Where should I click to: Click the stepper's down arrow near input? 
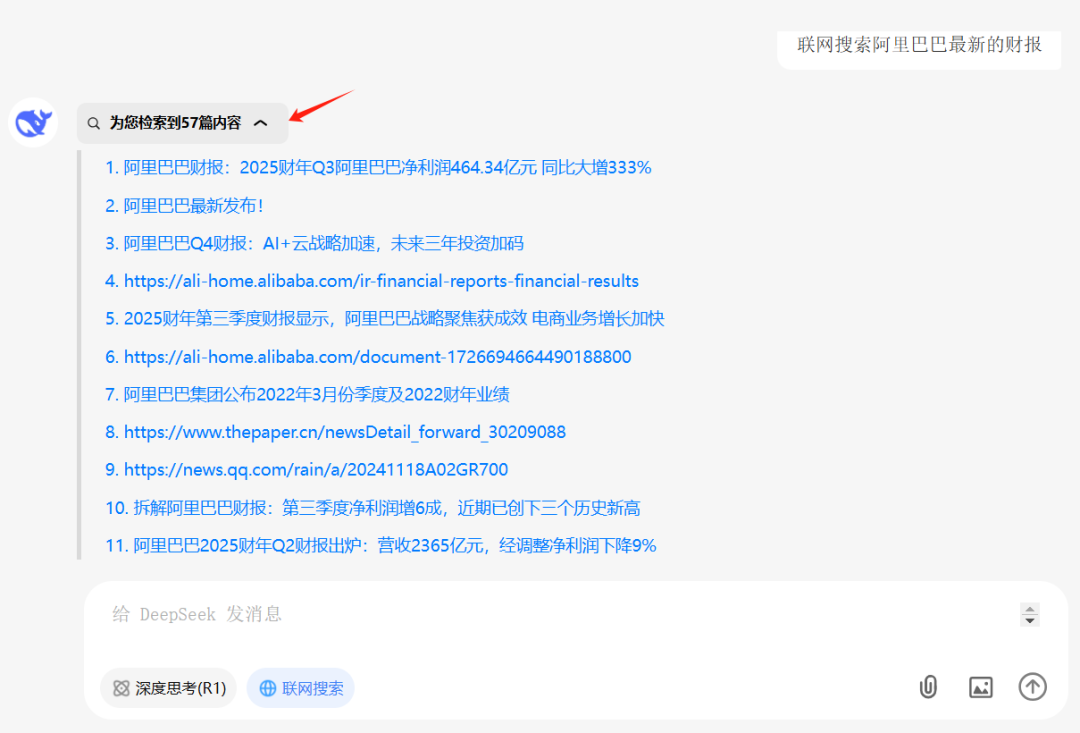click(1029, 620)
